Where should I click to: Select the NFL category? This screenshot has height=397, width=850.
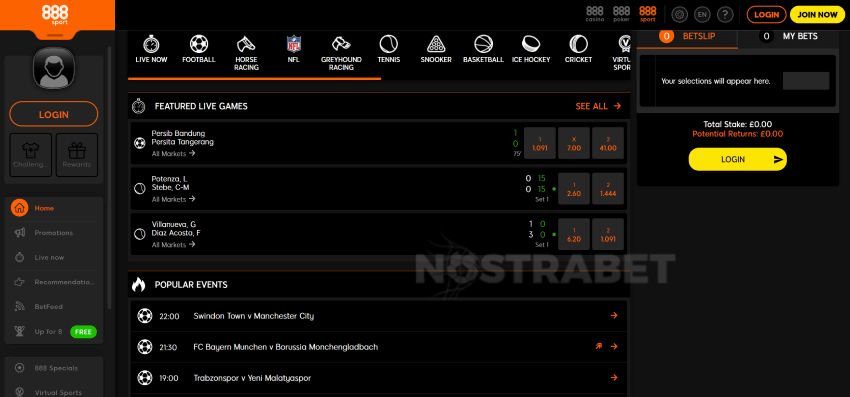pyautogui.click(x=293, y=49)
